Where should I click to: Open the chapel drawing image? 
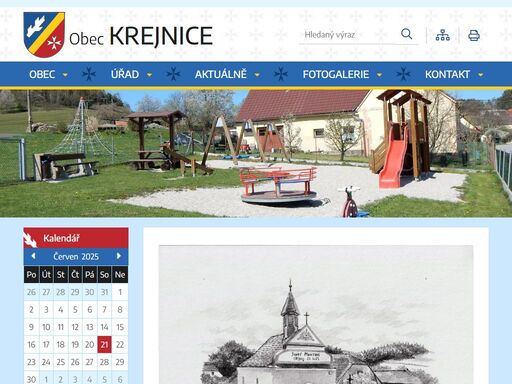coord(316,315)
